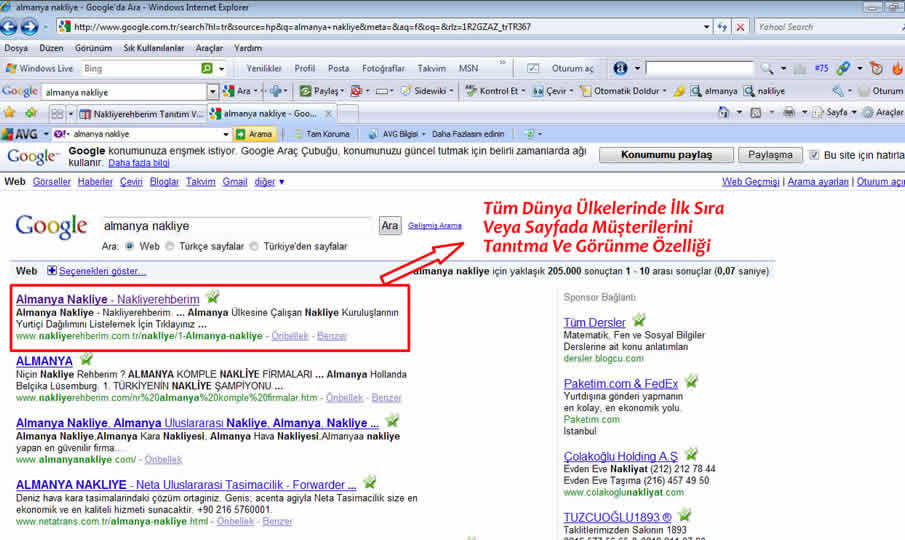Expand the 'diğer' dropdown in Google navigation
The image size is (905, 540).
[269, 182]
